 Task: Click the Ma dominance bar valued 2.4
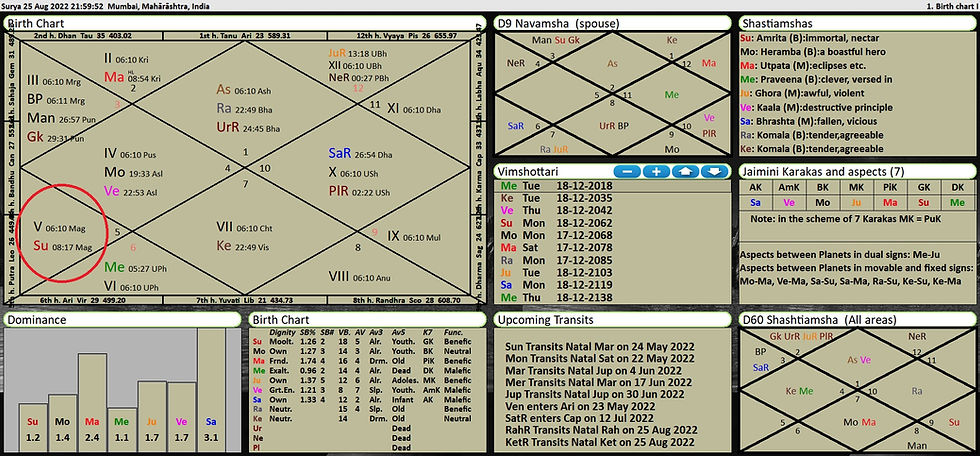click(x=92, y=402)
